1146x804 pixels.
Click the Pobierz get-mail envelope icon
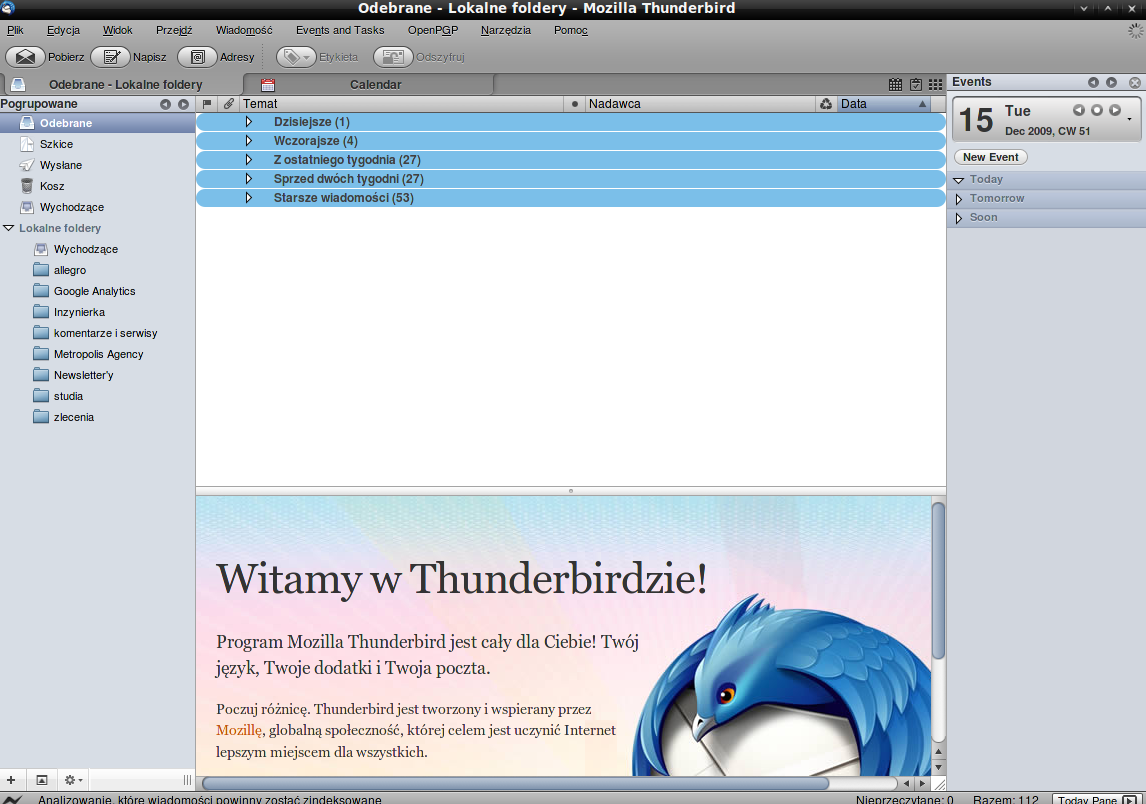coord(26,57)
